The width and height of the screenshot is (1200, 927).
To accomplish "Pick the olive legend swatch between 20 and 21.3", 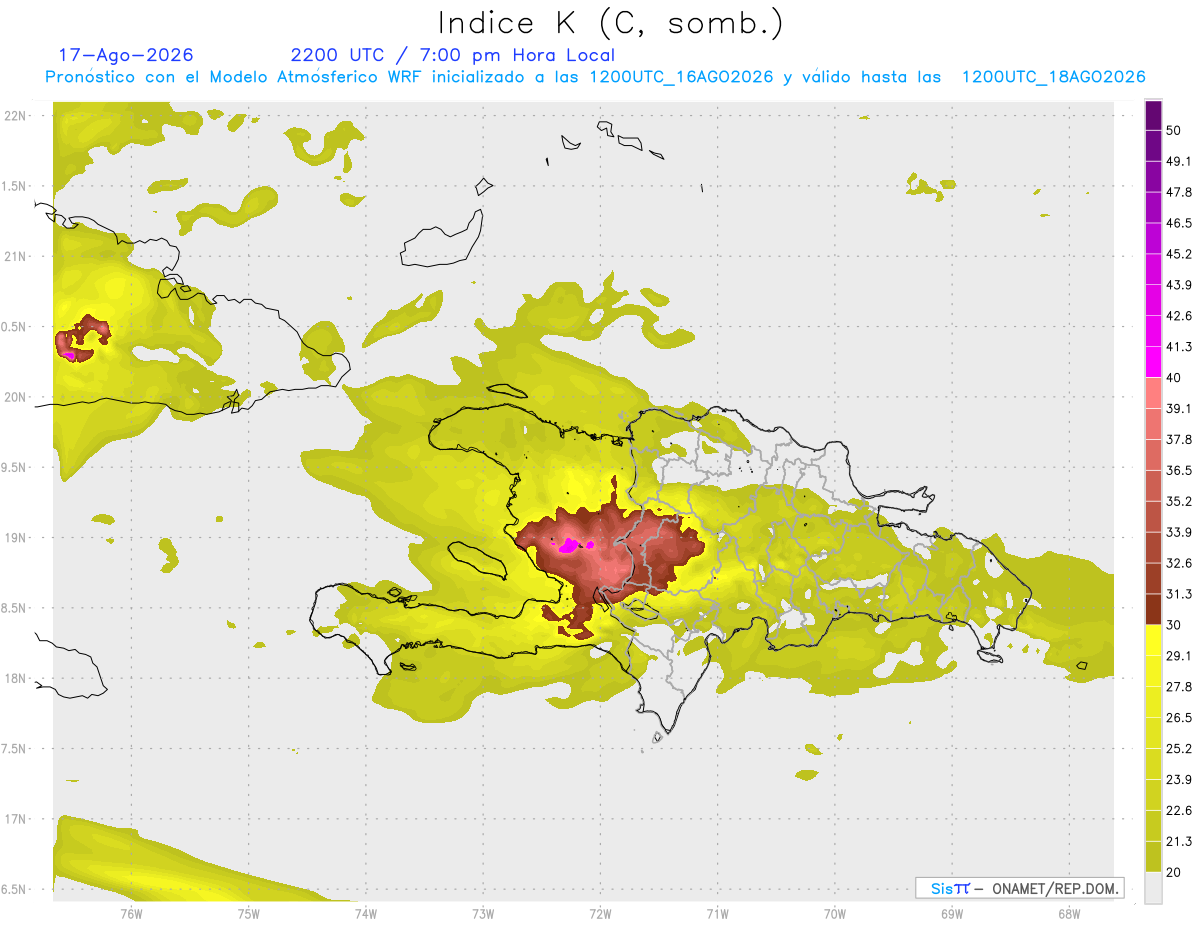I will 1153,856.
